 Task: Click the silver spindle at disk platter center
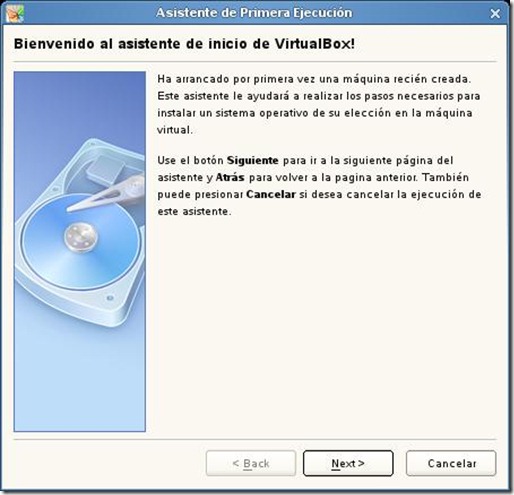pyautogui.click(x=81, y=237)
